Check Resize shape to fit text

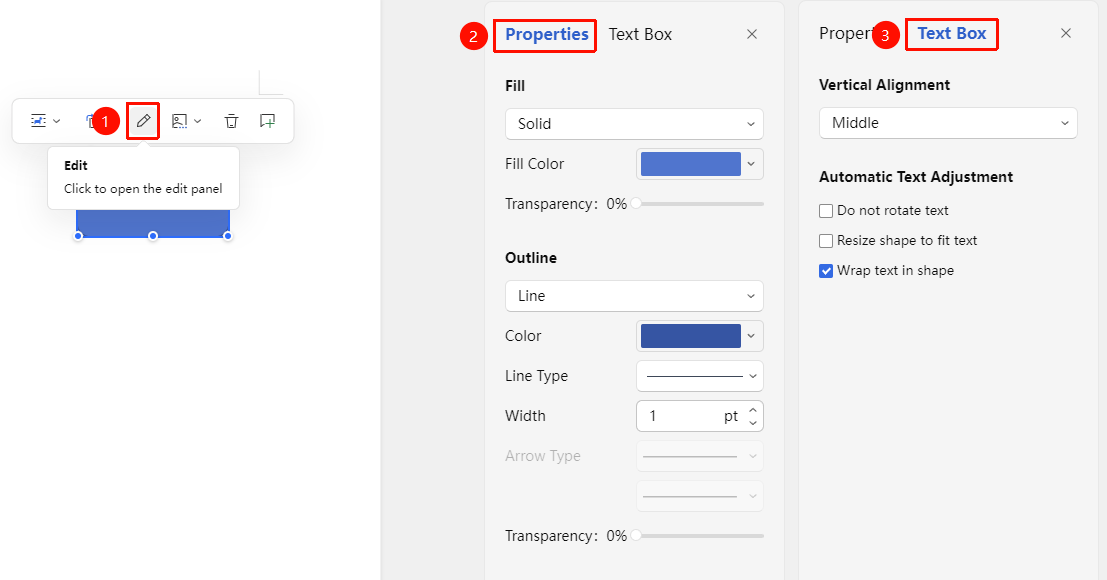pos(826,241)
